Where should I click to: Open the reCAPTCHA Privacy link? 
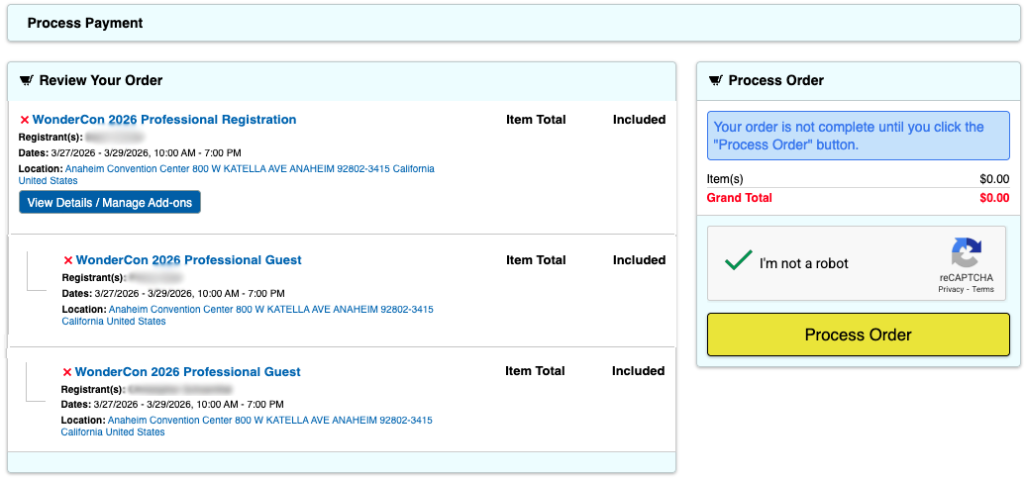point(950,289)
